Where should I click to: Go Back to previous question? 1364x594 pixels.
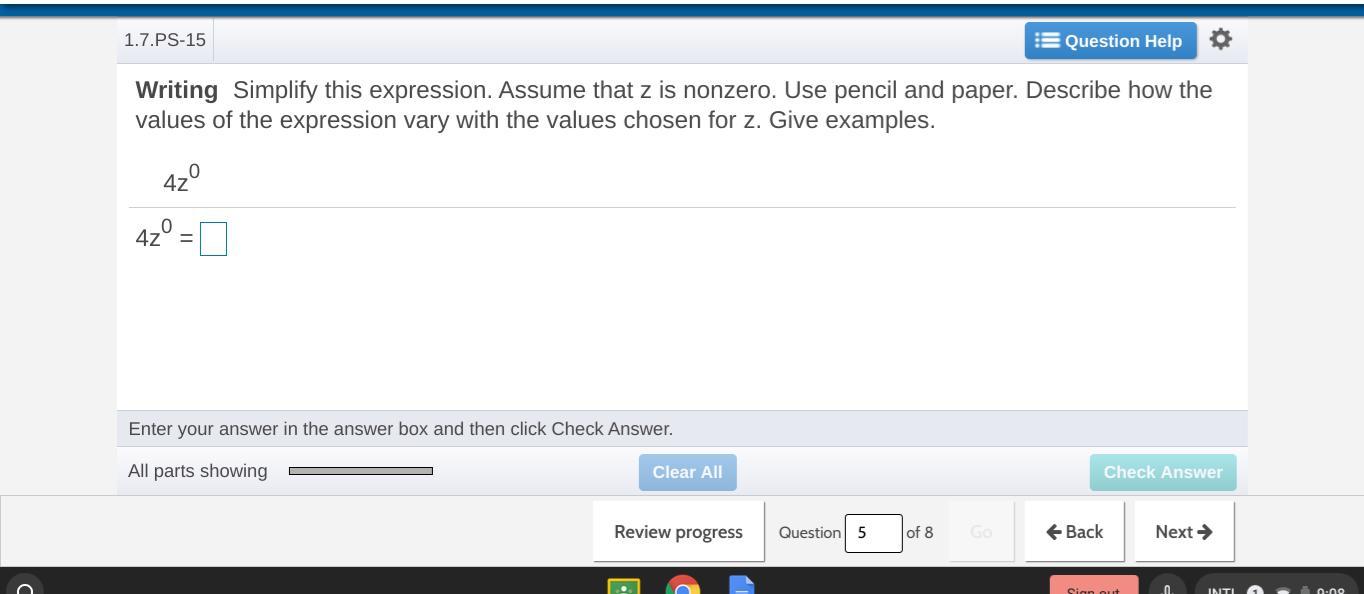tap(1074, 532)
